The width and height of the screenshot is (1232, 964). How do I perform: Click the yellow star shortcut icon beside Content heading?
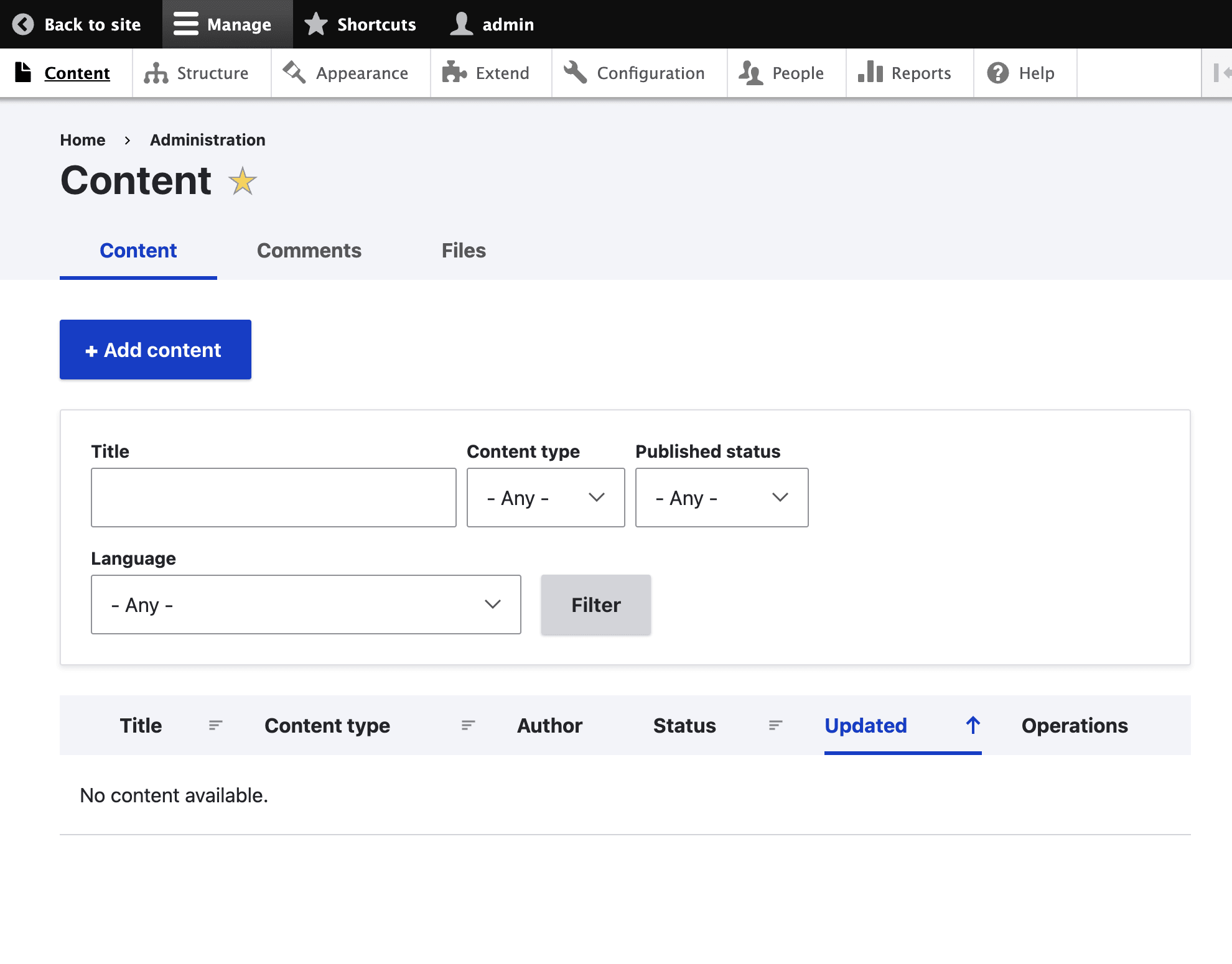coord(242,182)
